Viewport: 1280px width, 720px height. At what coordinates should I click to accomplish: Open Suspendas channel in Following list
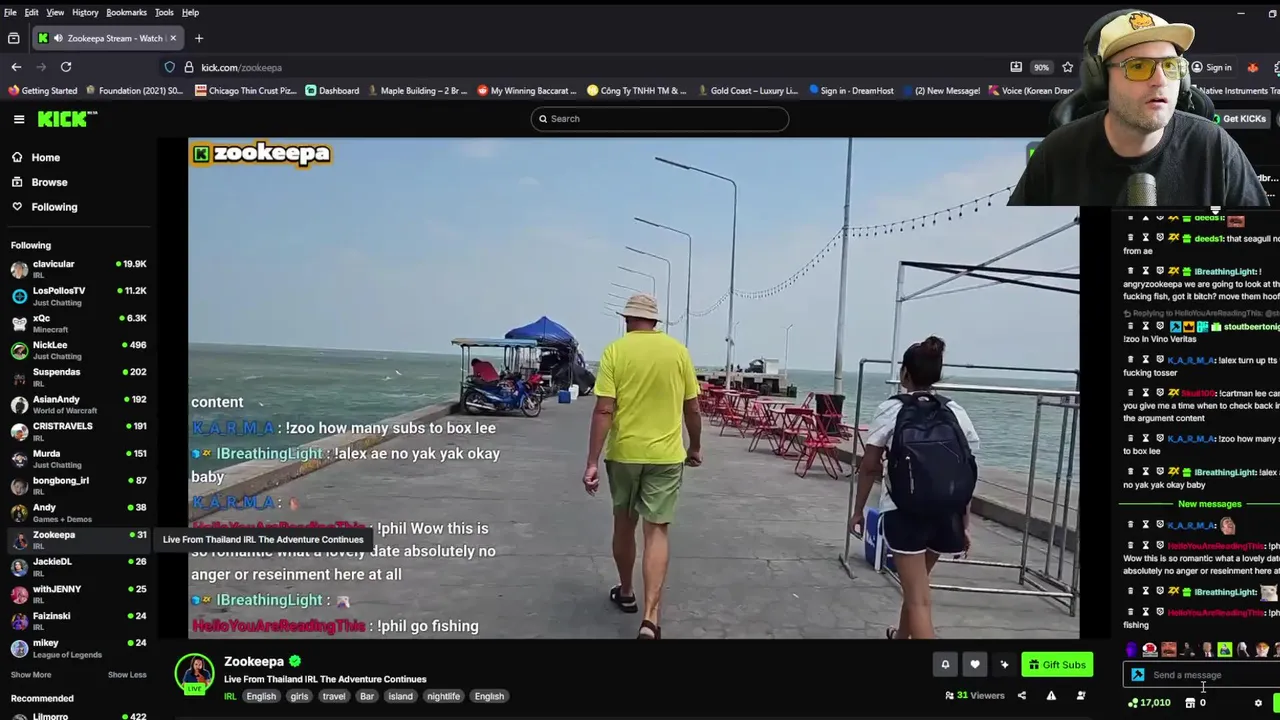click(x=78, y=376)
